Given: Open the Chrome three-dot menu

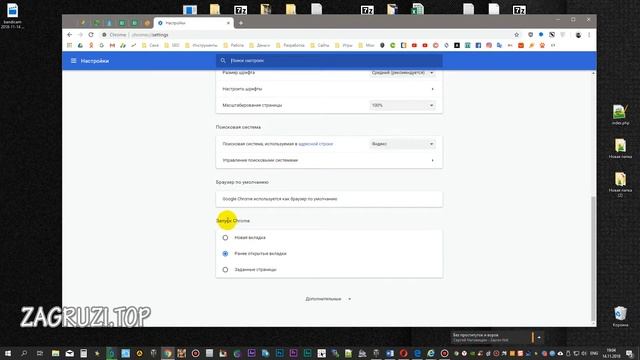Looking at the screenshot, I should click(x=589, y=35).
